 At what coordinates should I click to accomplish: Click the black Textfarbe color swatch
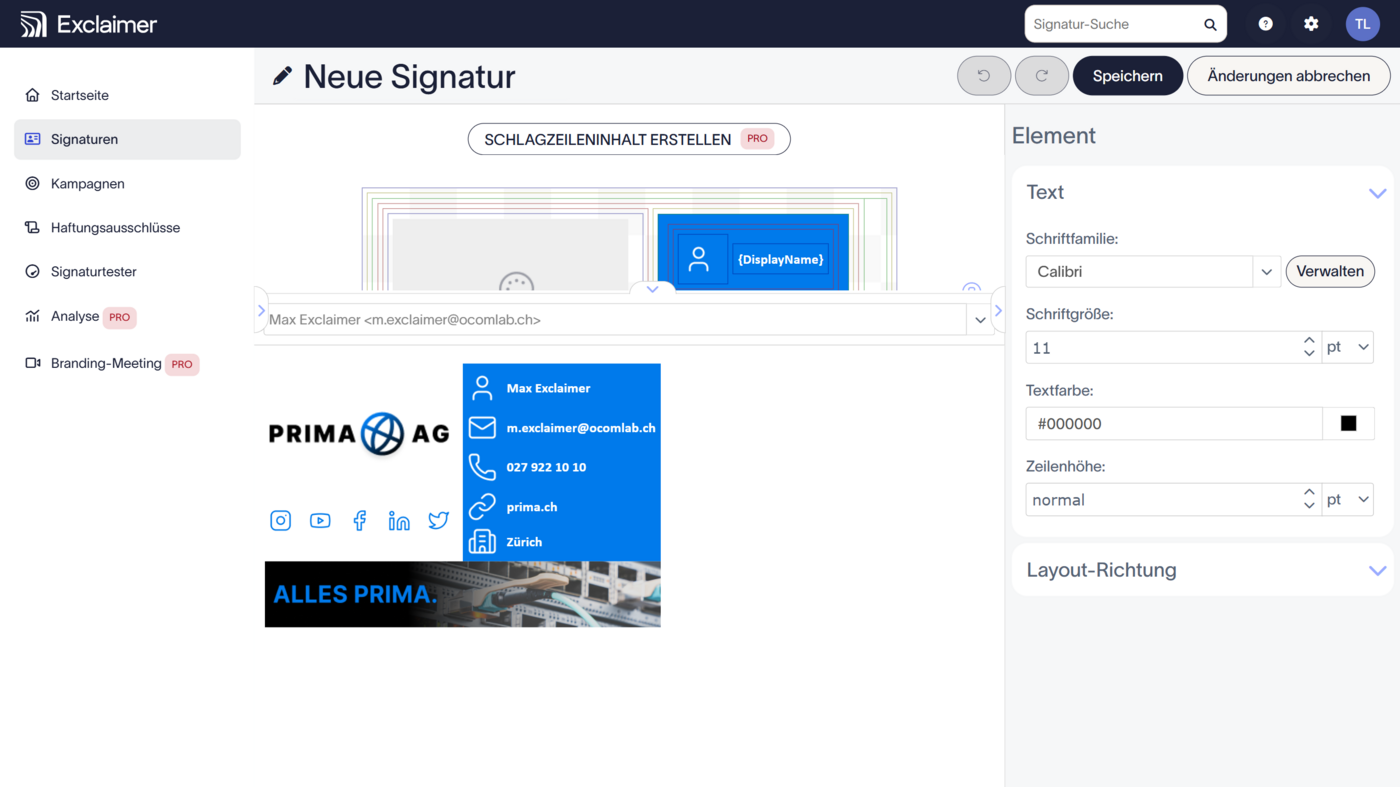pos(1348,424)
